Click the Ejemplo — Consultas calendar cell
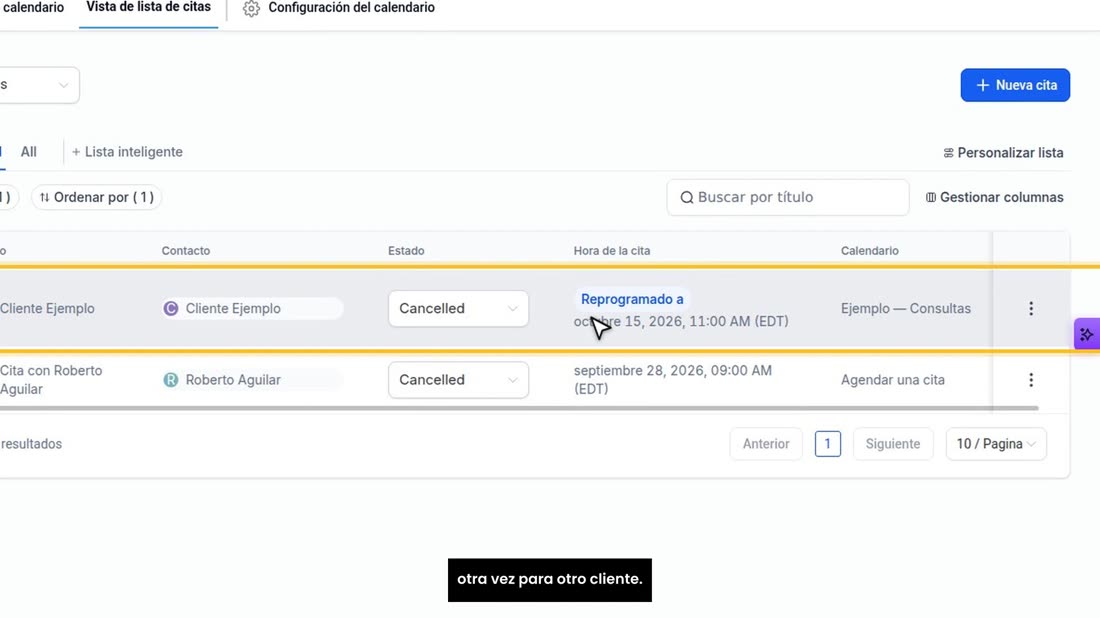 tap(906, 309)
